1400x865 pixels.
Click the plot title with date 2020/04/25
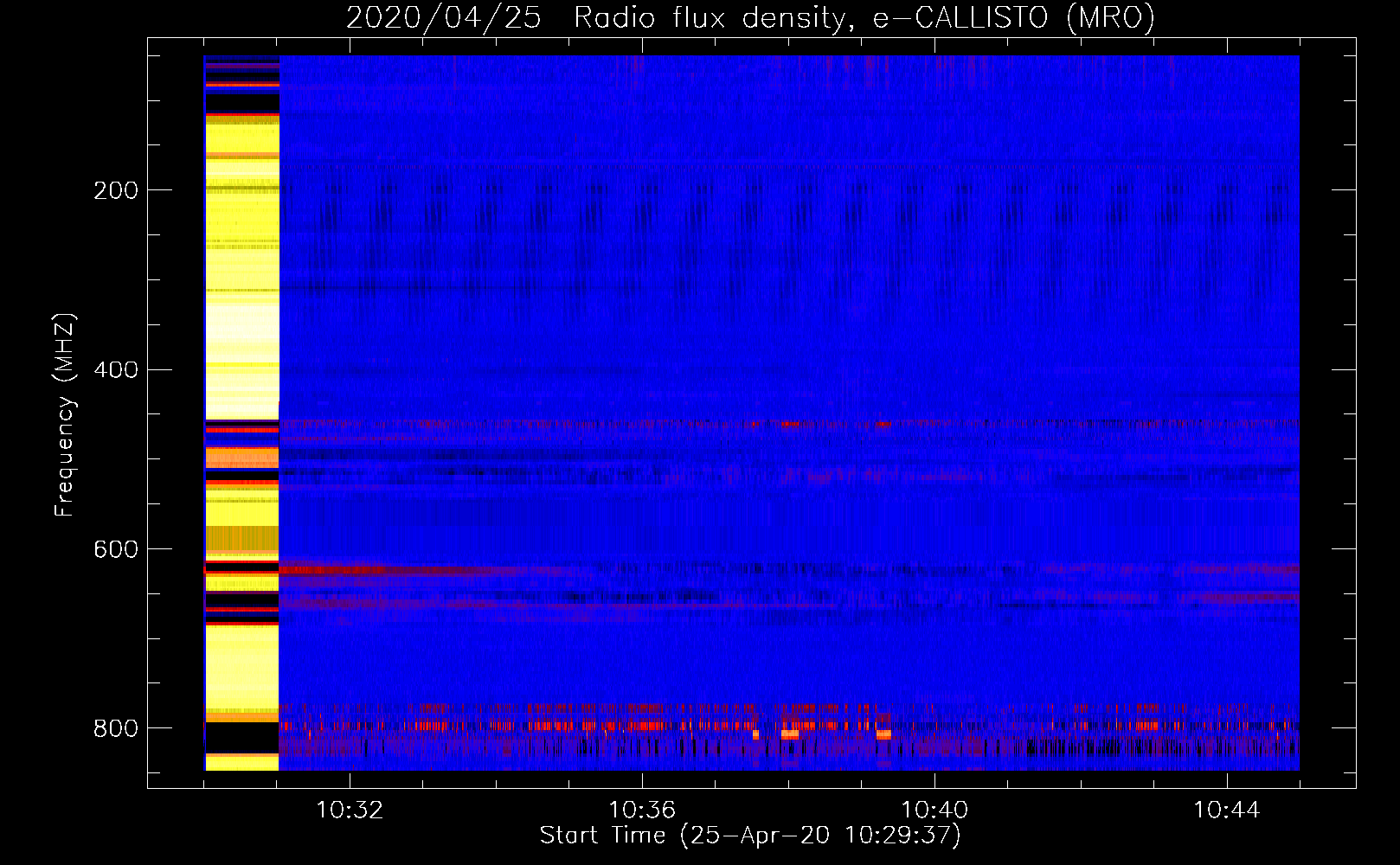[x=750, y=17]
